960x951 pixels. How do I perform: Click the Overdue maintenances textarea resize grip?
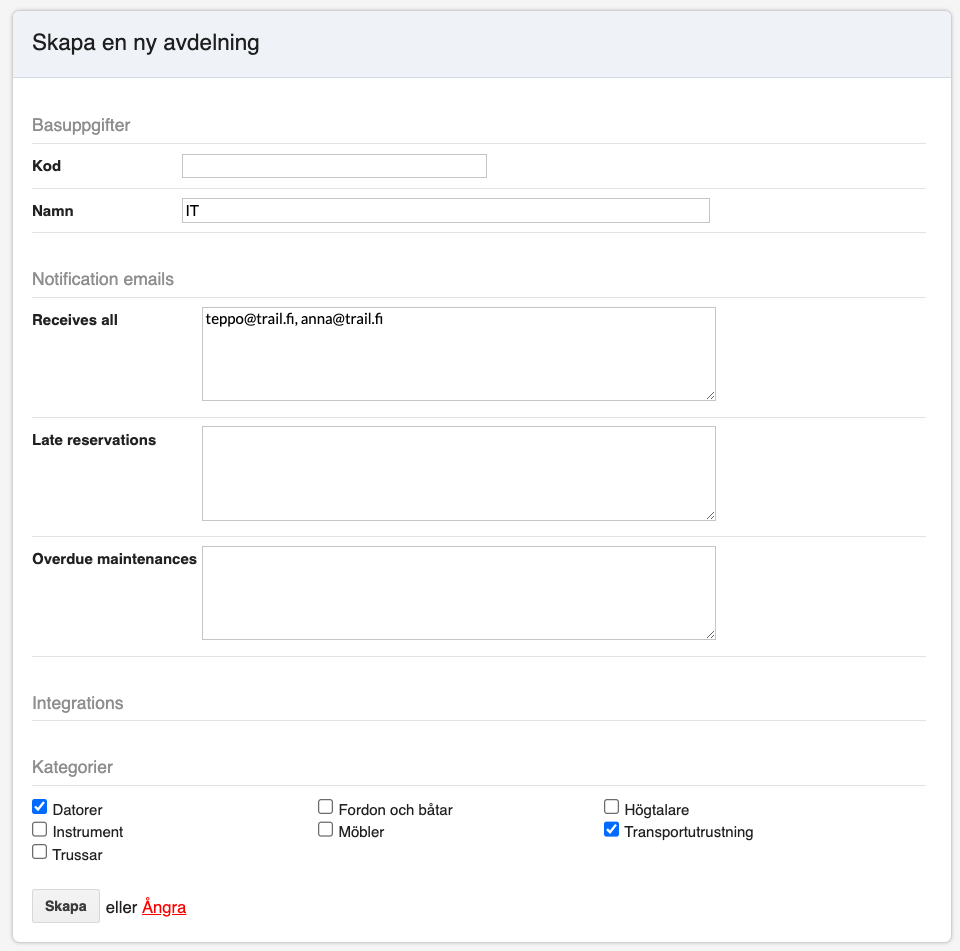point(710,634)
